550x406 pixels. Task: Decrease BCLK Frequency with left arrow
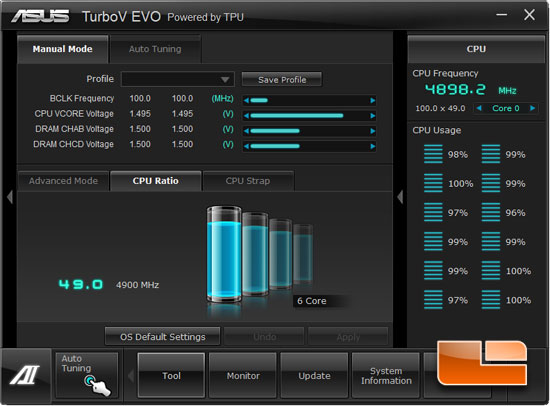click(x=246, y=101)
